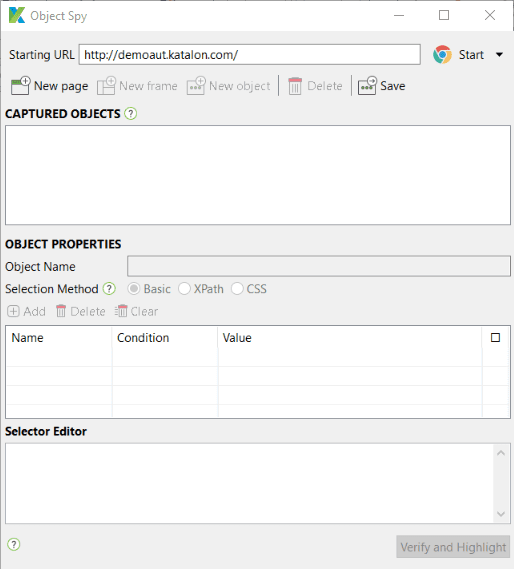Click Selector Editor scrollbar down arrow
Viewport: 514px width, 569px height.
point(501,514)
